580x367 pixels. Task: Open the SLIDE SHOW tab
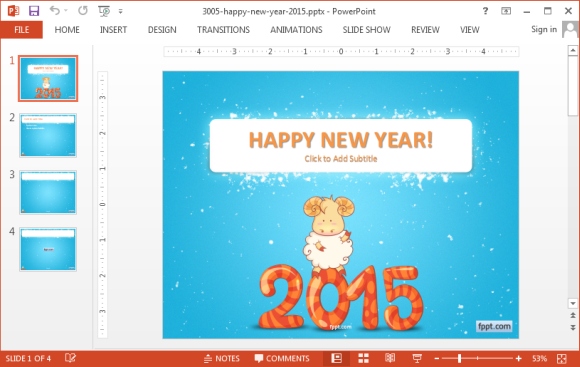pos(366,30)
